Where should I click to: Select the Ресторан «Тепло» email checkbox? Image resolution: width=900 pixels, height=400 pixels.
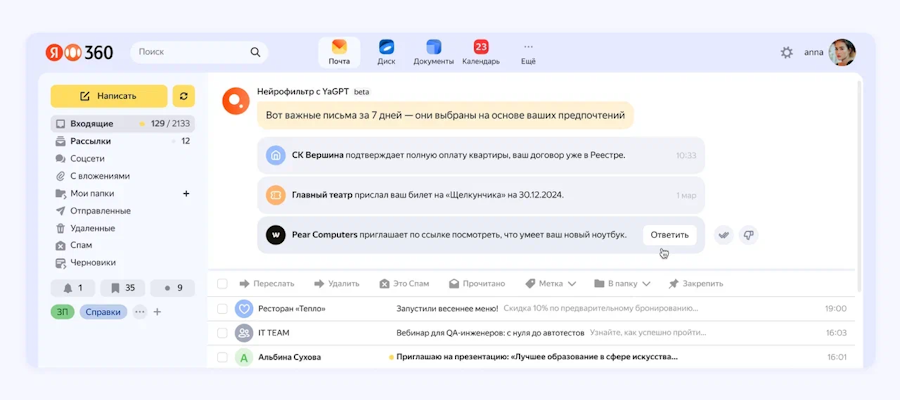(x=222, y=308)
